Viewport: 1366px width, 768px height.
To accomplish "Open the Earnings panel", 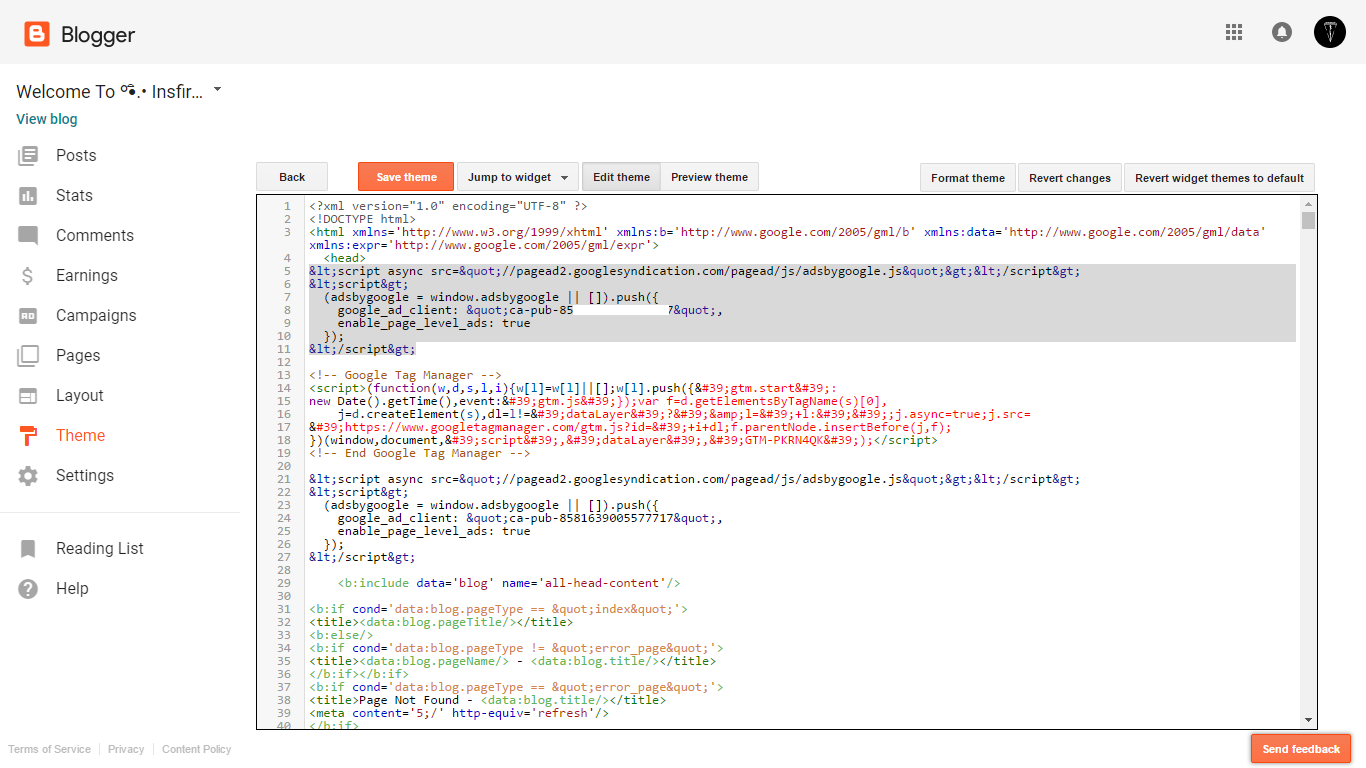I will pos(87,275).
